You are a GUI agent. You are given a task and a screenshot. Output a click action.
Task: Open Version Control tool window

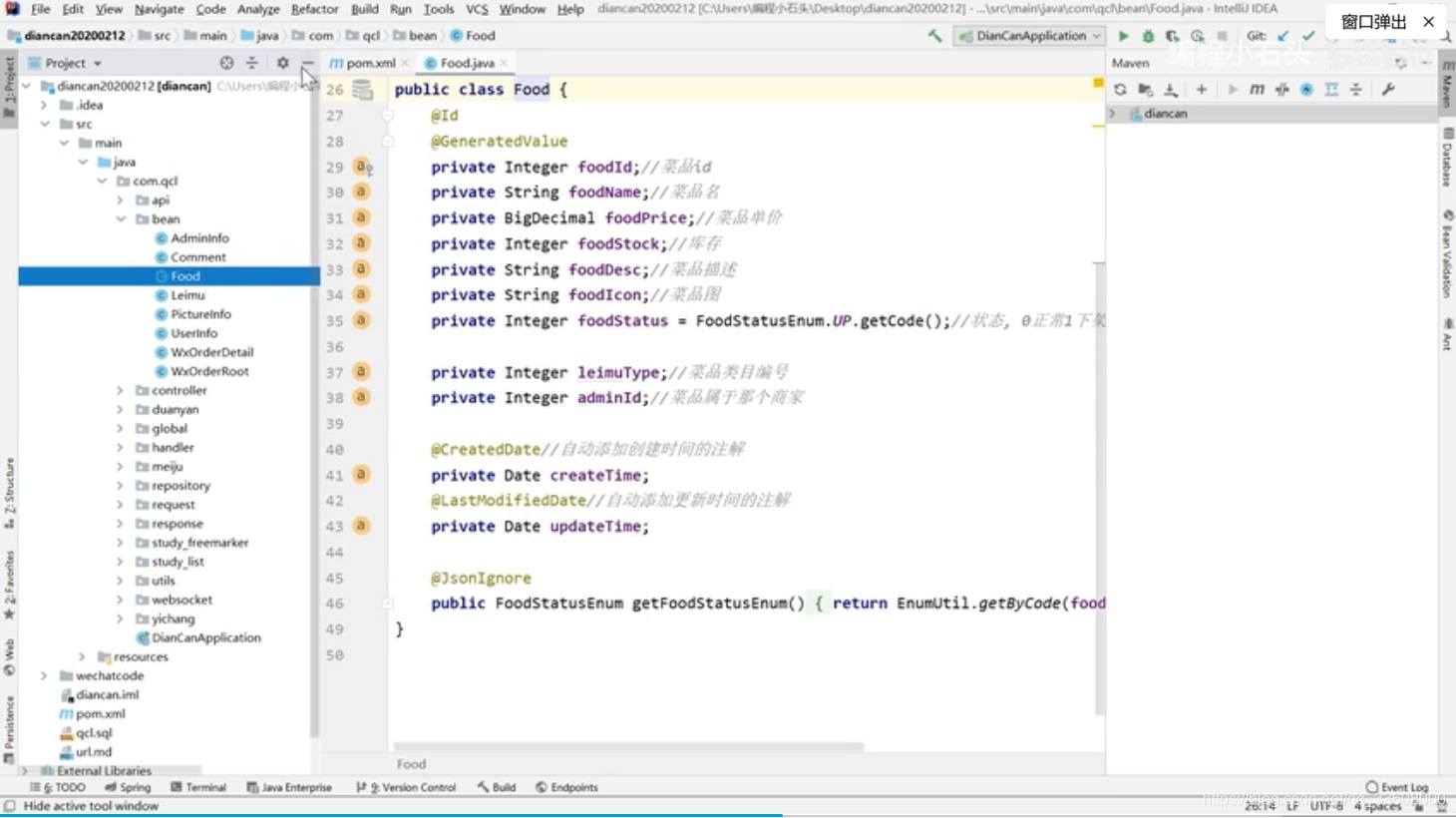(406, 787)
